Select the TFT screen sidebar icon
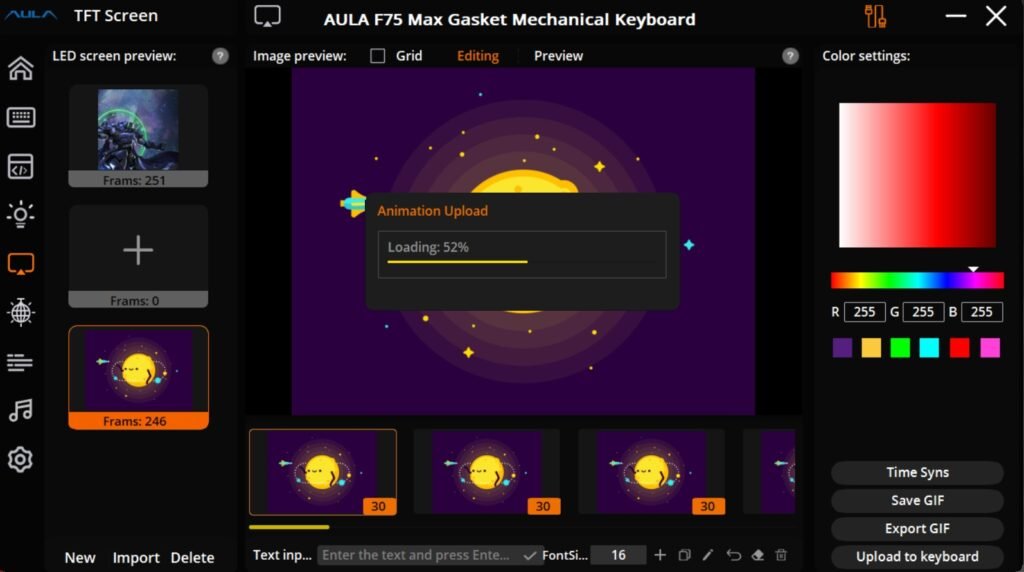Image resolution: width=1024 pixels, height=572 pixels. (x=20, y=264)
